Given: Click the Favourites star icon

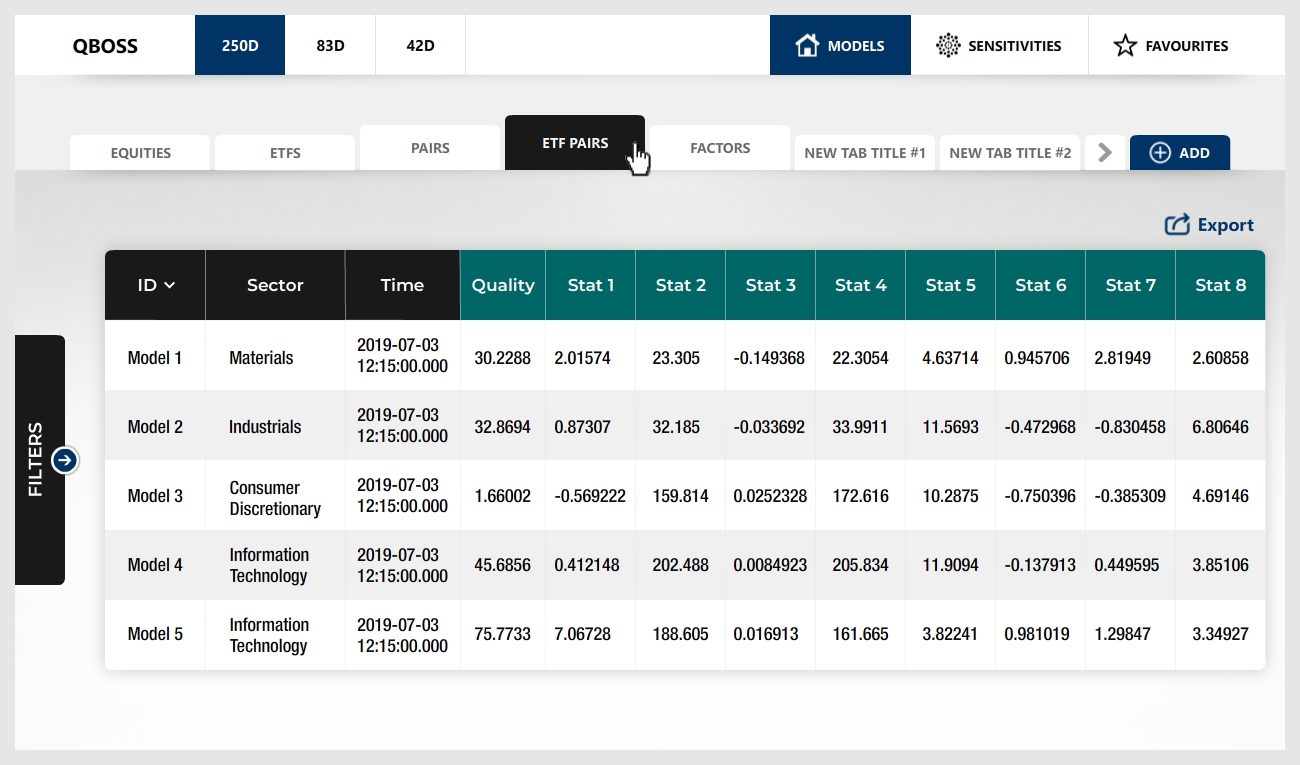Looking at the screenshot, I should pyautogui.click(x=1125, y=45).
